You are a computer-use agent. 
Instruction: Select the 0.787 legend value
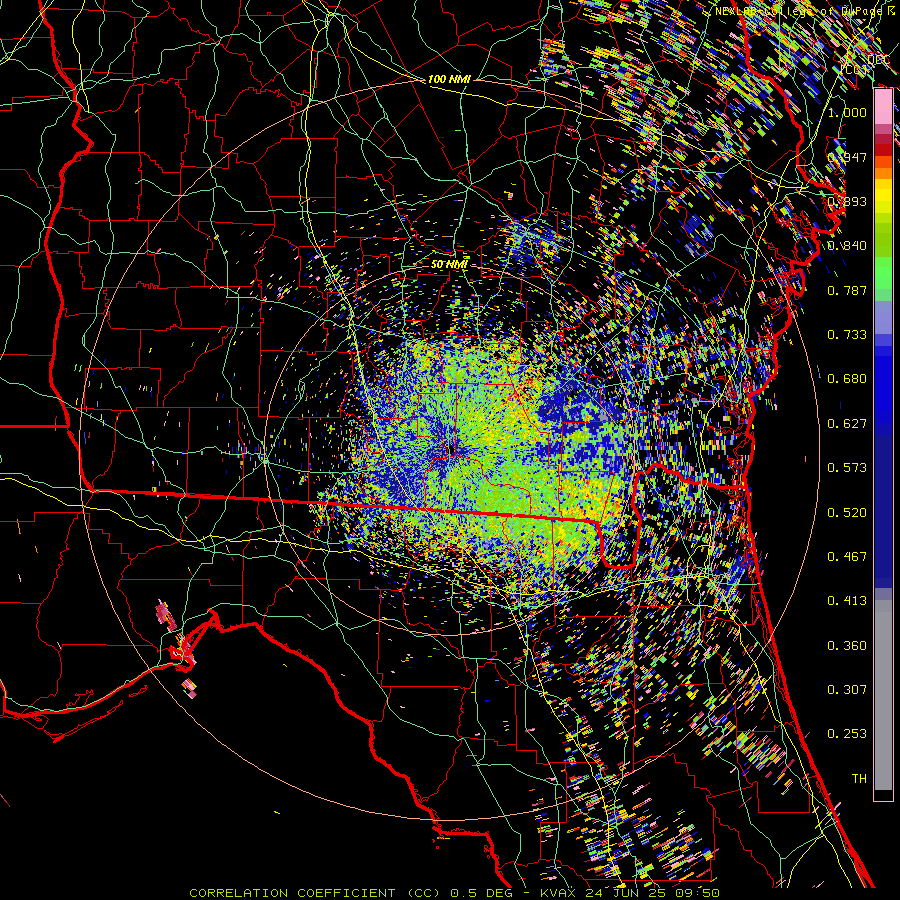coord(847,290)
